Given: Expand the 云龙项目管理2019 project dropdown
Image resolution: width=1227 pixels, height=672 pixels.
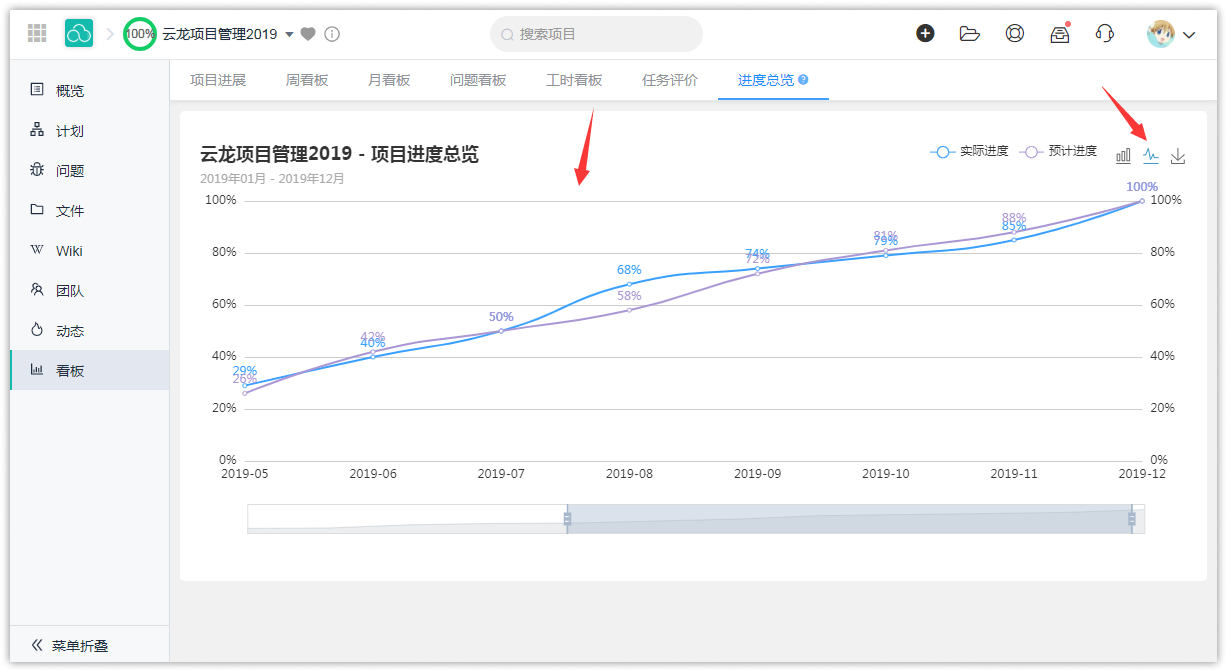Looking at the screenshot, I should pyautogui.click(x=290, y=34).
